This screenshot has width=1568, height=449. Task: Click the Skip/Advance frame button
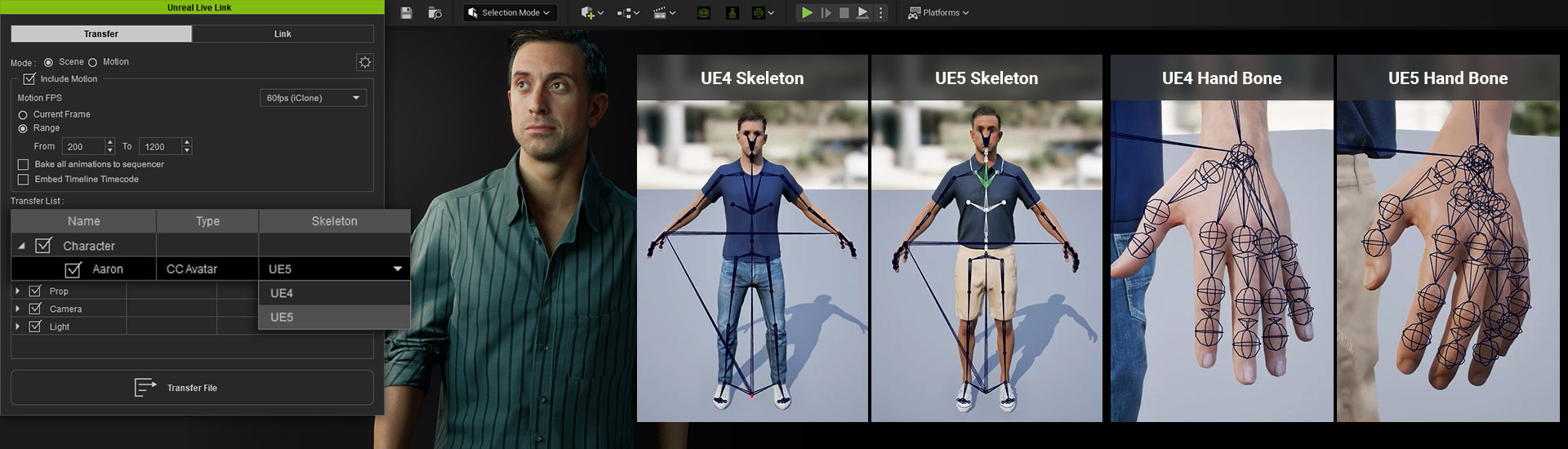(x=826, y=13)
